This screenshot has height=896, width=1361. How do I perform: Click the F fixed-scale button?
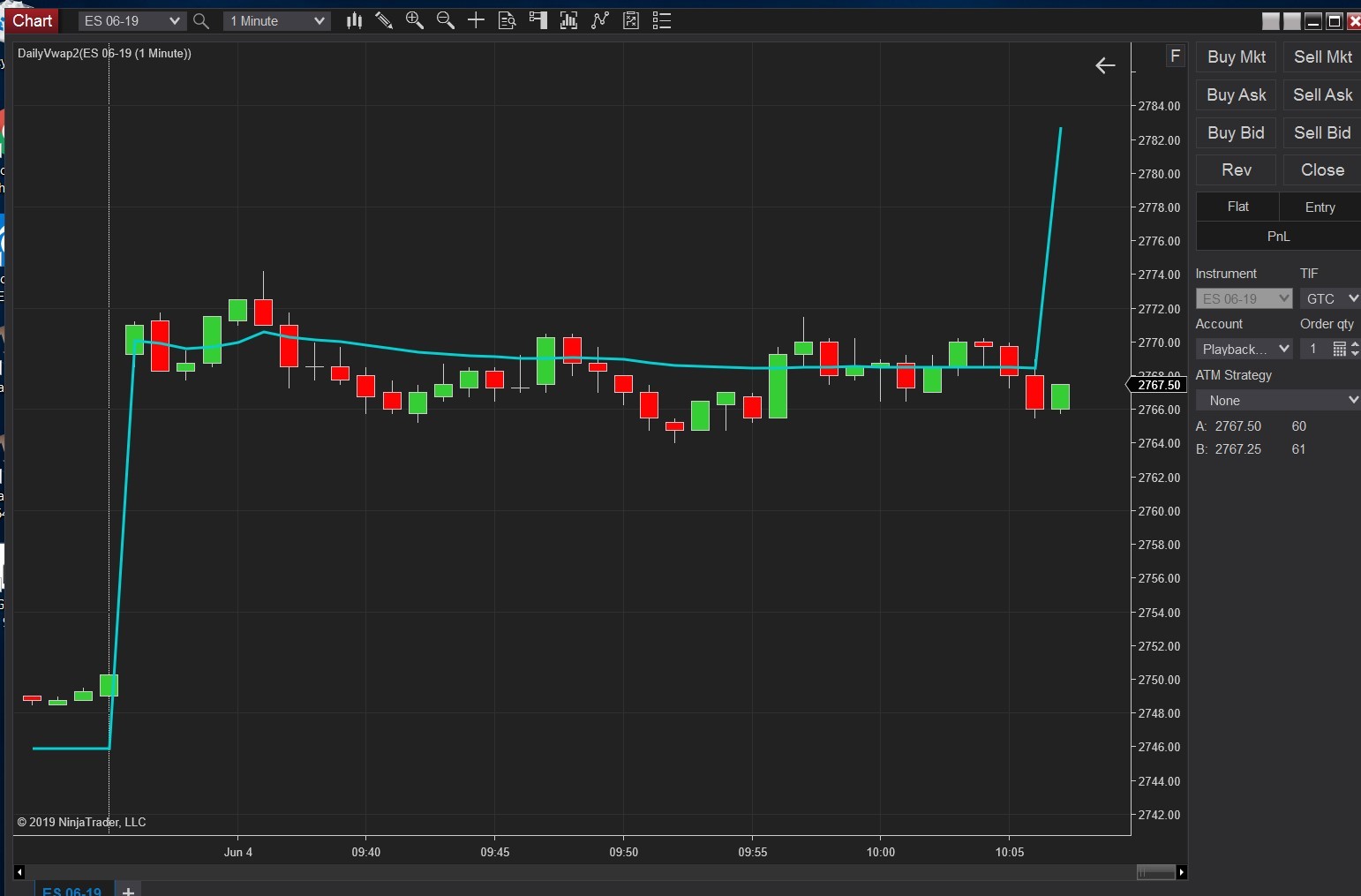pyautogui.click(x=1175, y=56)
